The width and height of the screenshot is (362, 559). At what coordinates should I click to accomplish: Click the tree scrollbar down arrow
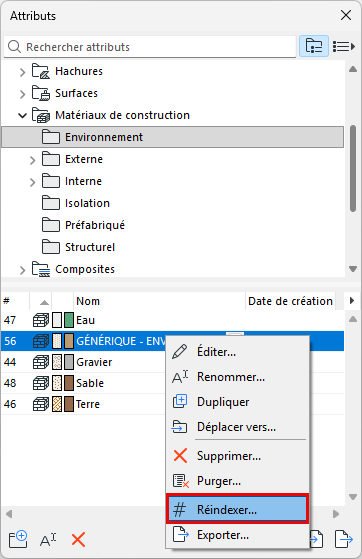[353, 269]
